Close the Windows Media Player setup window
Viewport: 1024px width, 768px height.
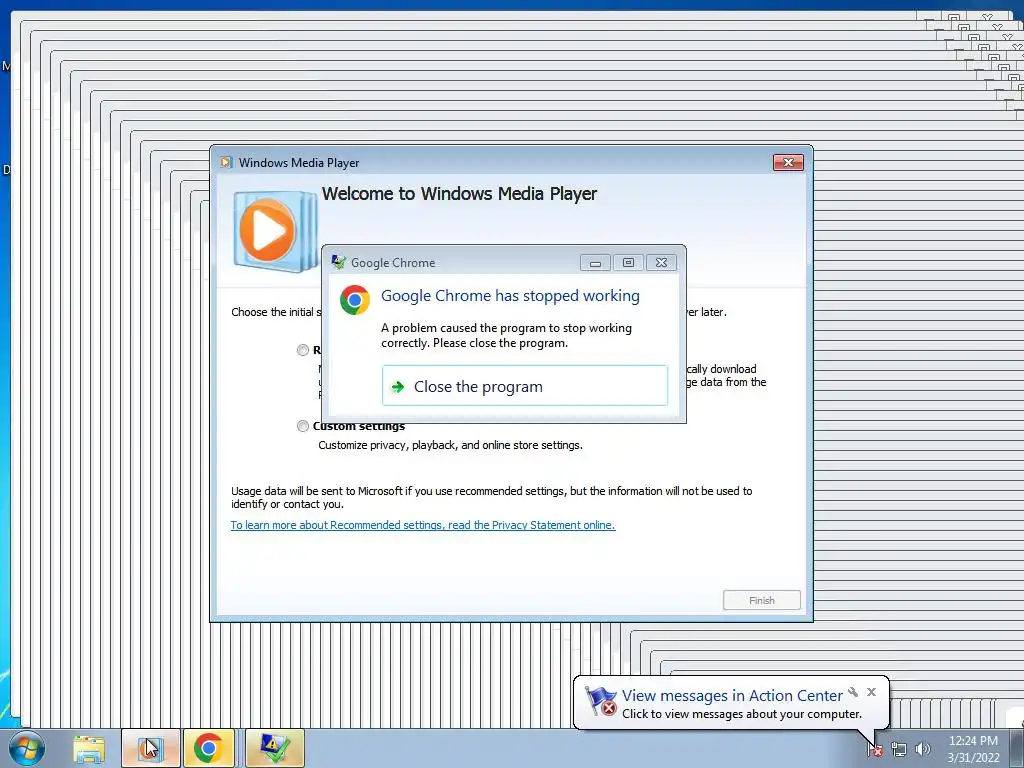pos(788,163)
